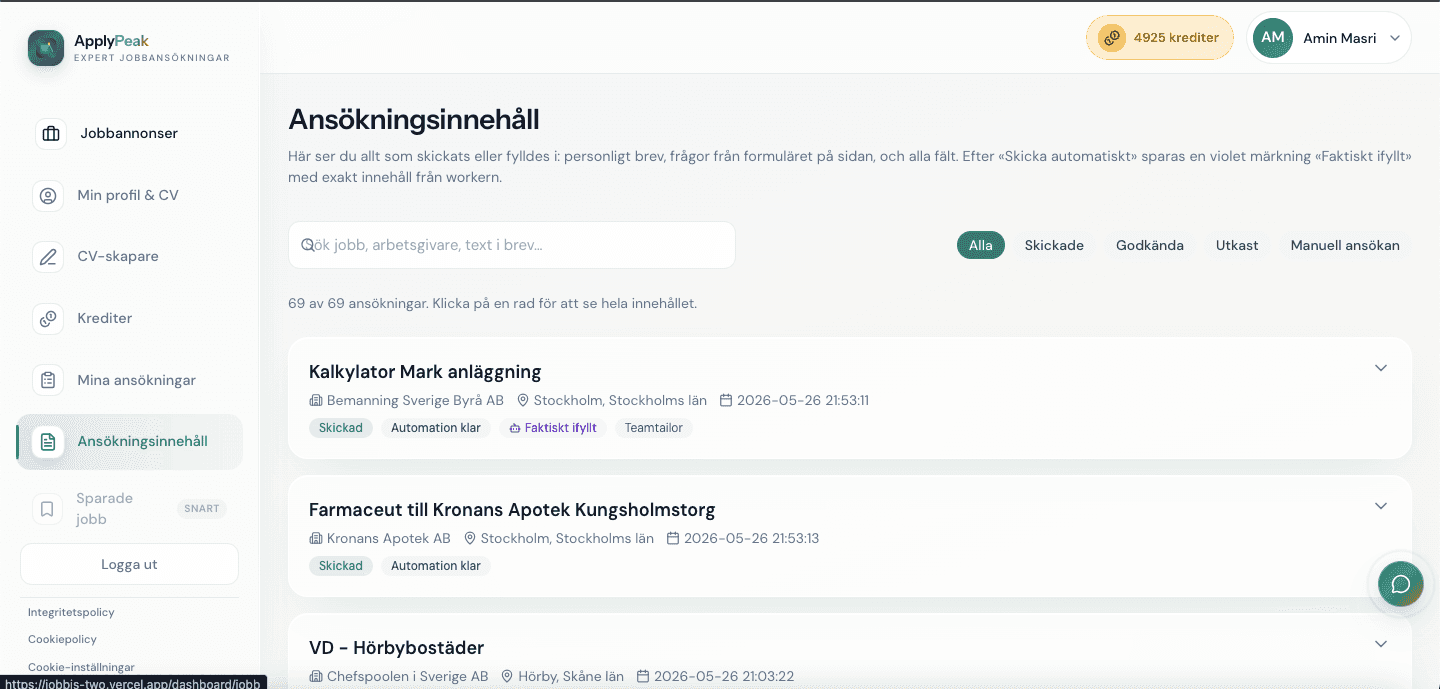The width and height of the screenshot is (1440, 689).
Task: Click the Teamtailor tag
Action: tap(654, 428)
